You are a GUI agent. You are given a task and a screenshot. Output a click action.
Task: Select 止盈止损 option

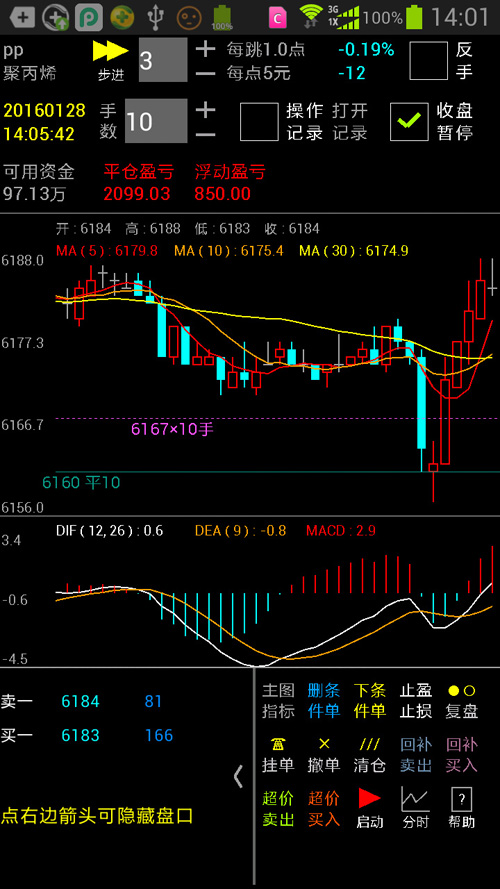416,701
